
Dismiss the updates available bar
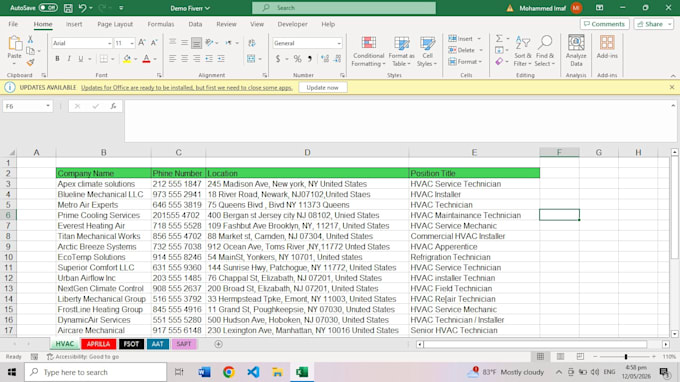(672, 87)
